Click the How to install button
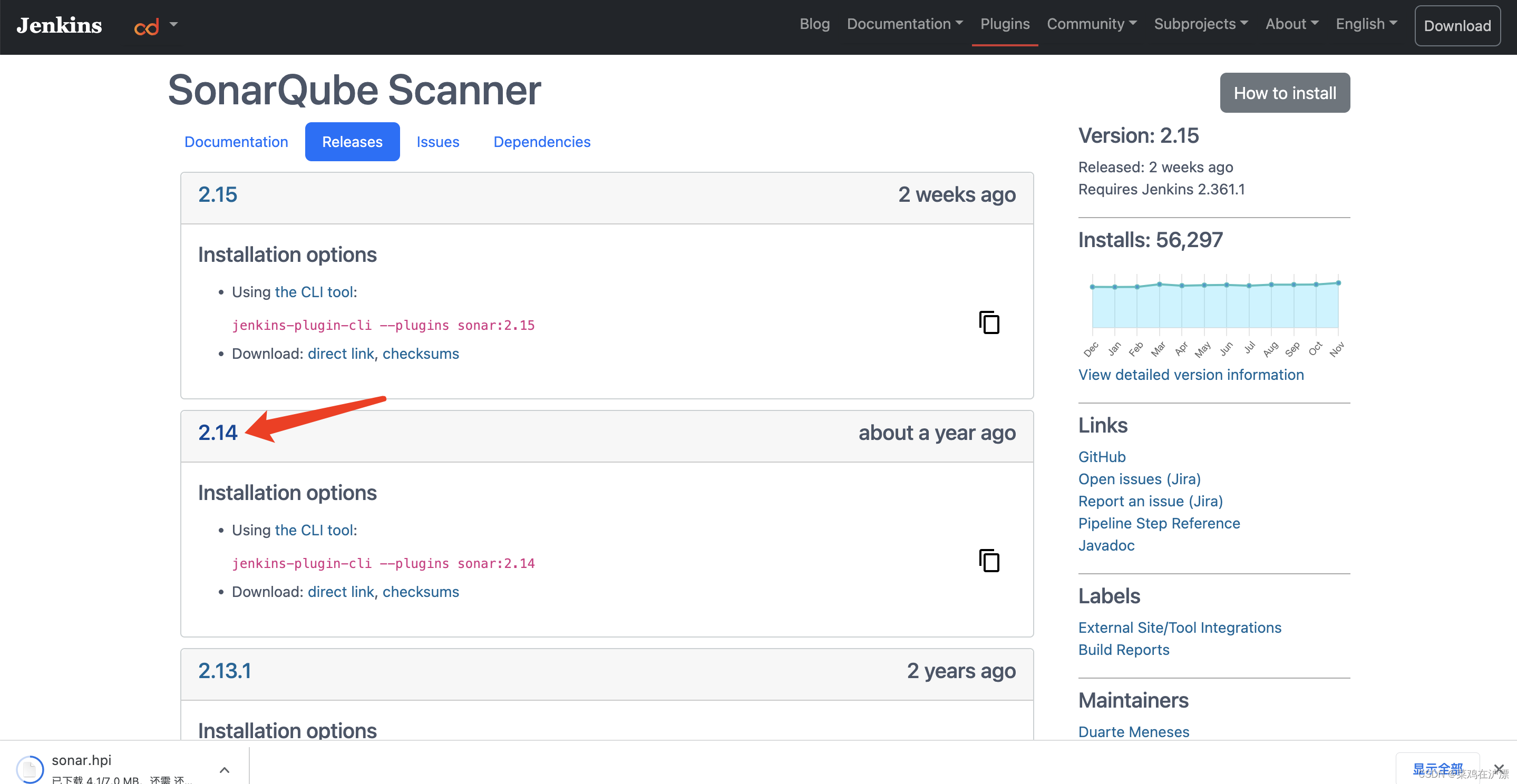The width and height of the screenshot is (1517, 784). tap(1285, 93)
